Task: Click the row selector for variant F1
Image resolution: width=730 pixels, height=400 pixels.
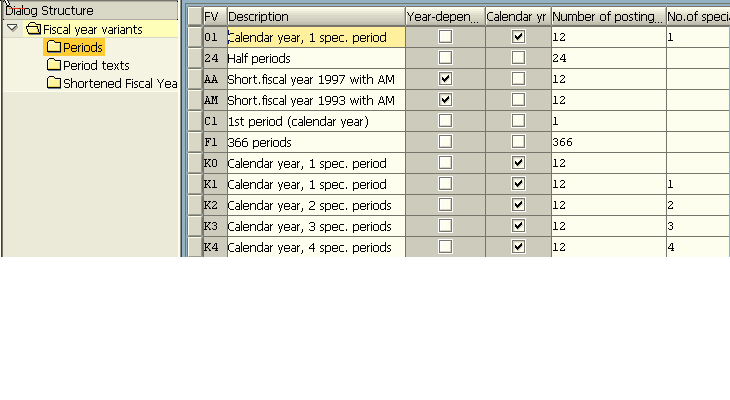Action: pos(195,142)
